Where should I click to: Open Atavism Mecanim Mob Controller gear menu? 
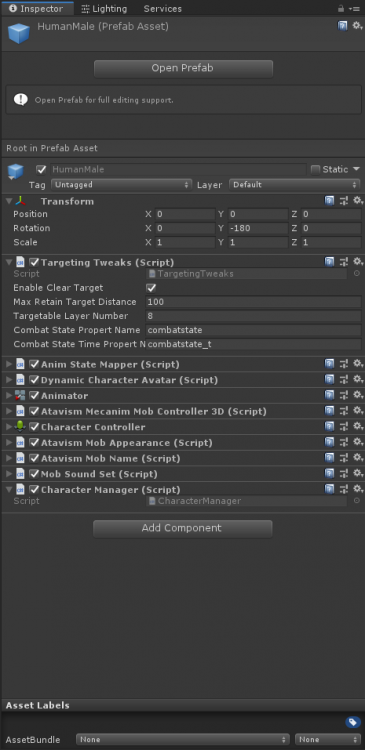point(358,411)
